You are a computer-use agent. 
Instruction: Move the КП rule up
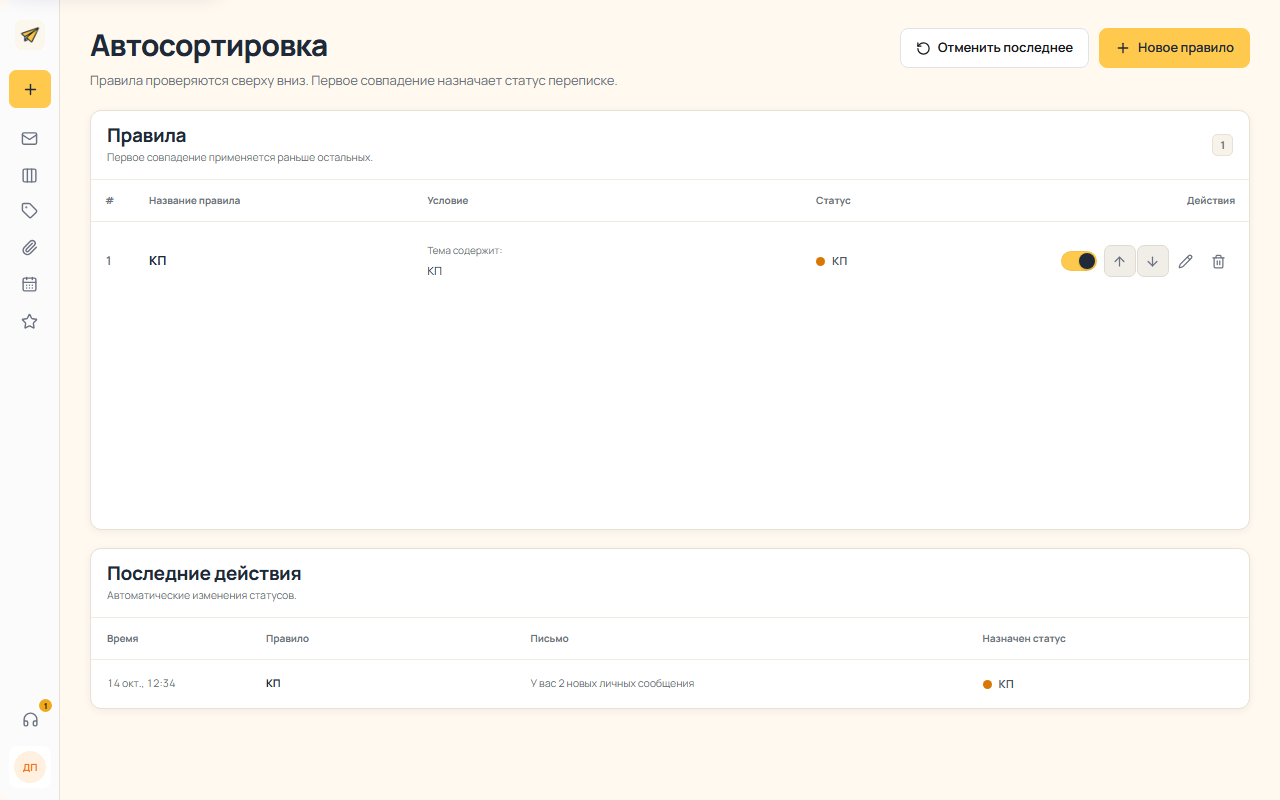(x=1120, y=261)
